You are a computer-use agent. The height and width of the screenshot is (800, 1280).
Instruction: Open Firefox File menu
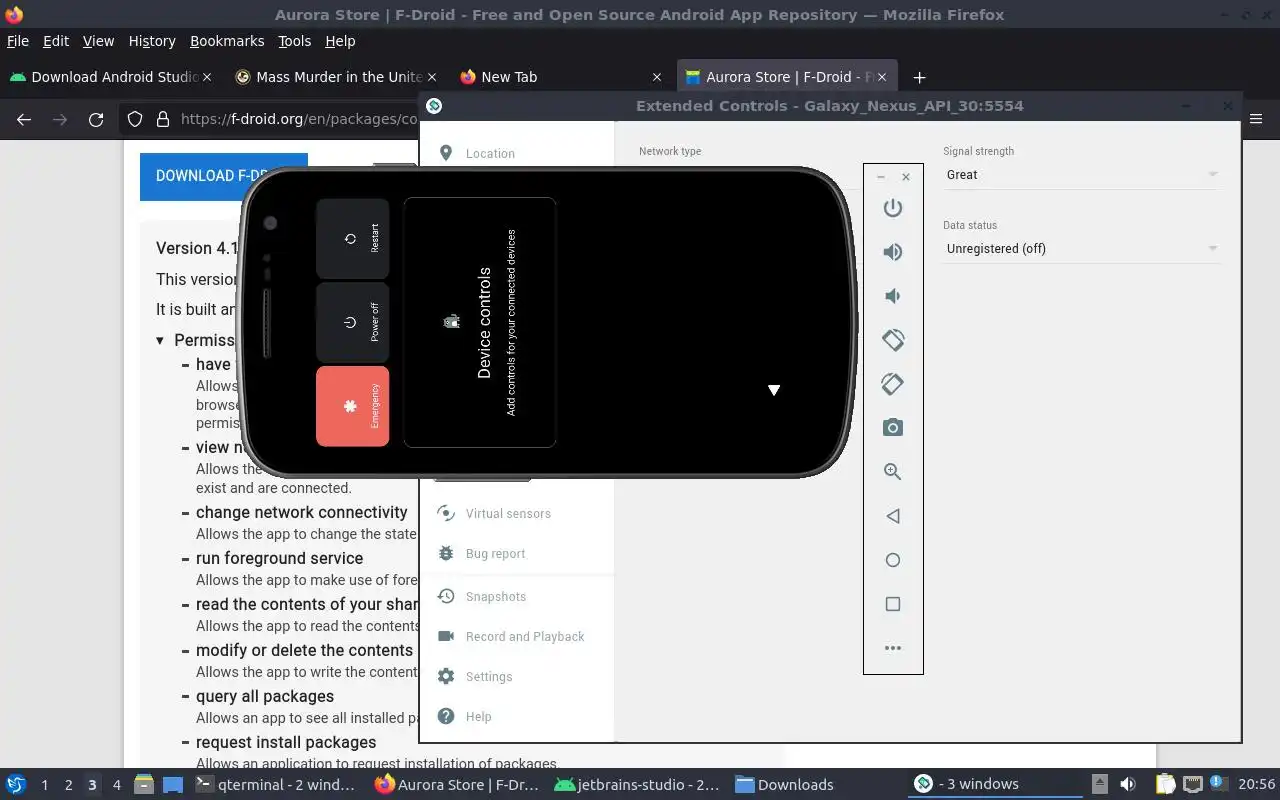click(x=18, y=41)
